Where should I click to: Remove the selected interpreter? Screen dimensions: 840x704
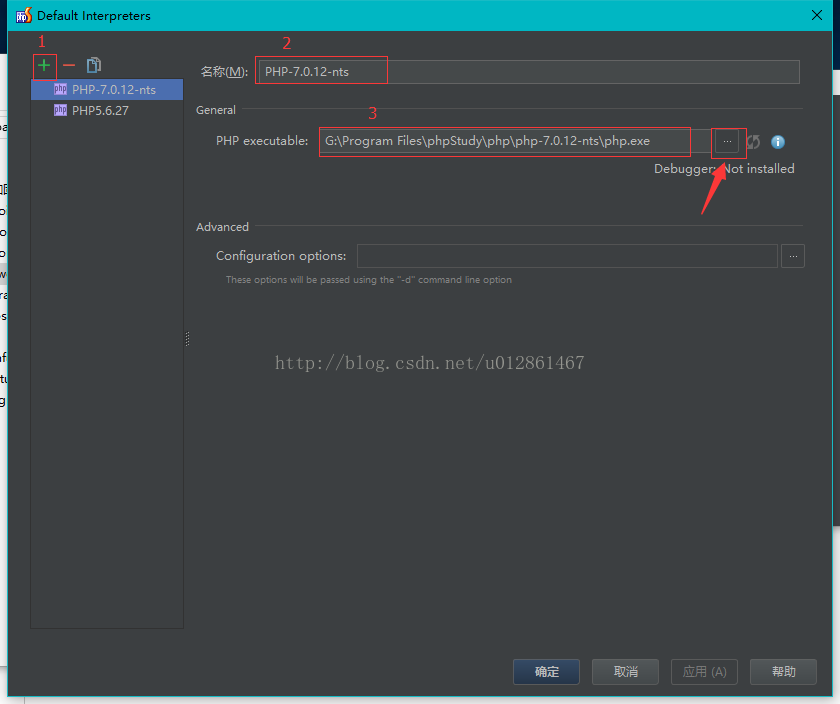[x=69, y=65]
